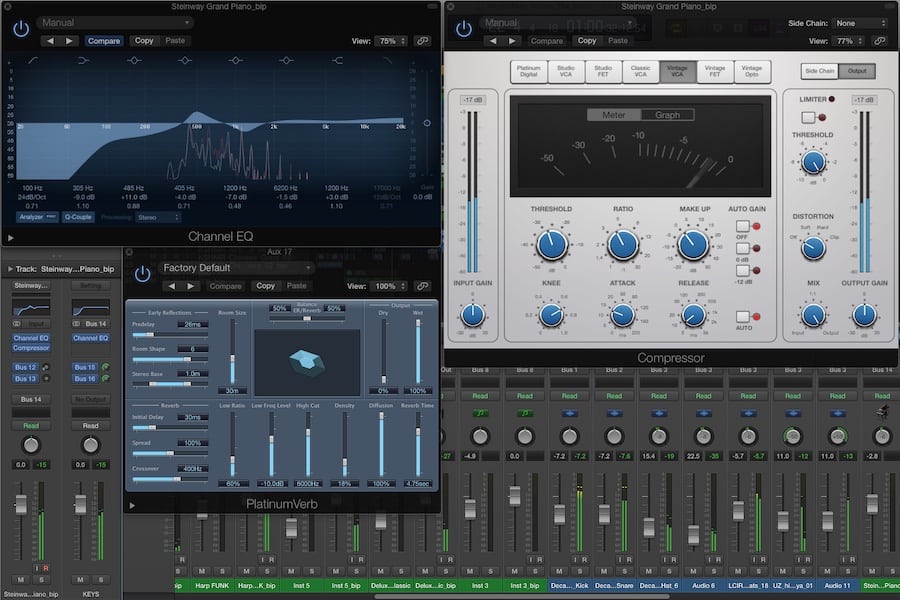Viewport: 900px width, 600px height.
Task: Open the Processing Stereo dropdown in Channel EQ
Action: coord(158,217)
